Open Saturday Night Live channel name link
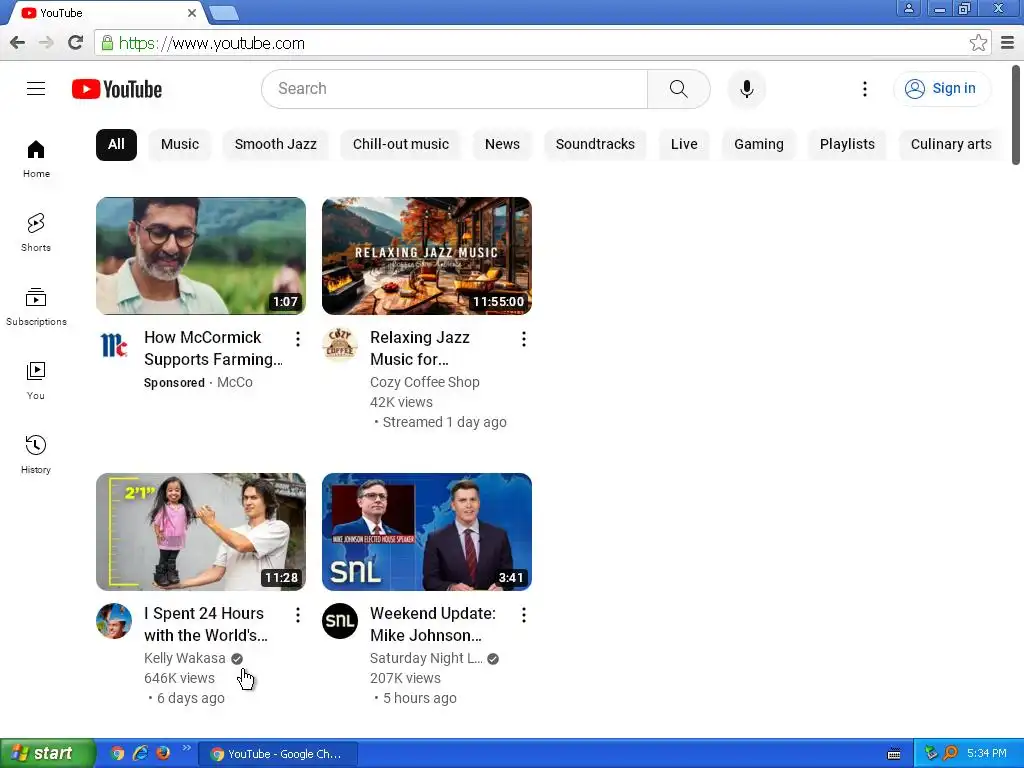The height and width of the screenshot is (768, 1024). [x=426, y=658]
